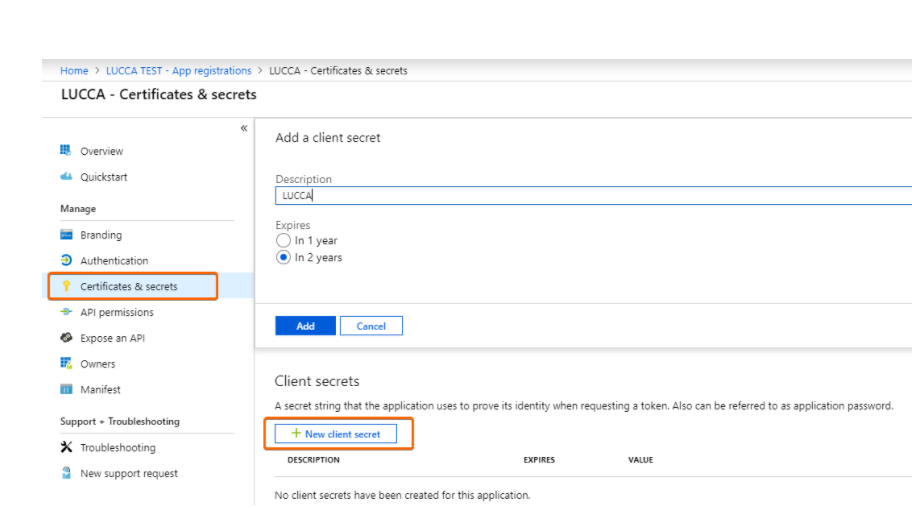
Task: Collapse the sidebar with double chevron
Action: point(244,128)
